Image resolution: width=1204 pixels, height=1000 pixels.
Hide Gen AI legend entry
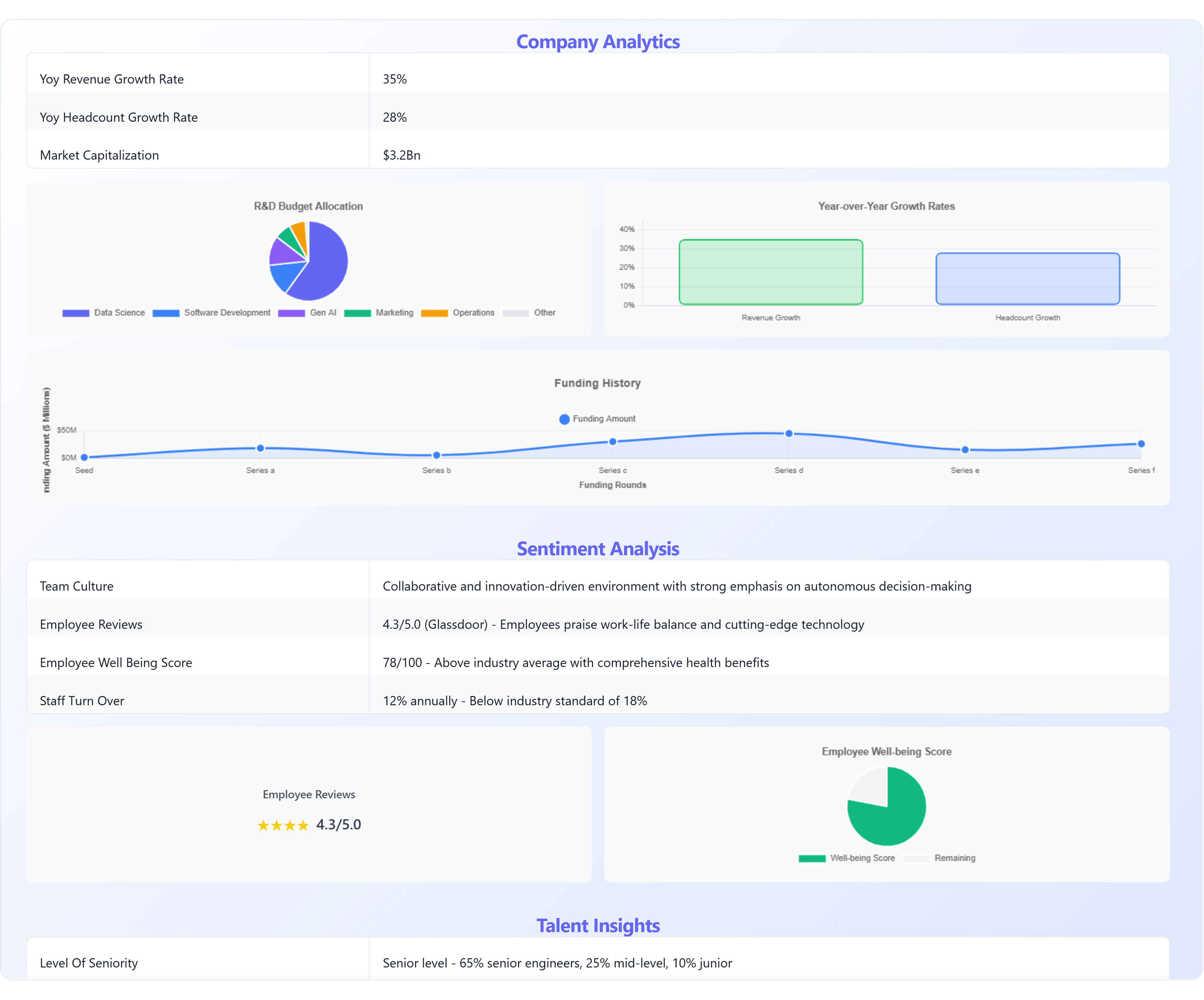pyautogui.click(x=291, y=313)
